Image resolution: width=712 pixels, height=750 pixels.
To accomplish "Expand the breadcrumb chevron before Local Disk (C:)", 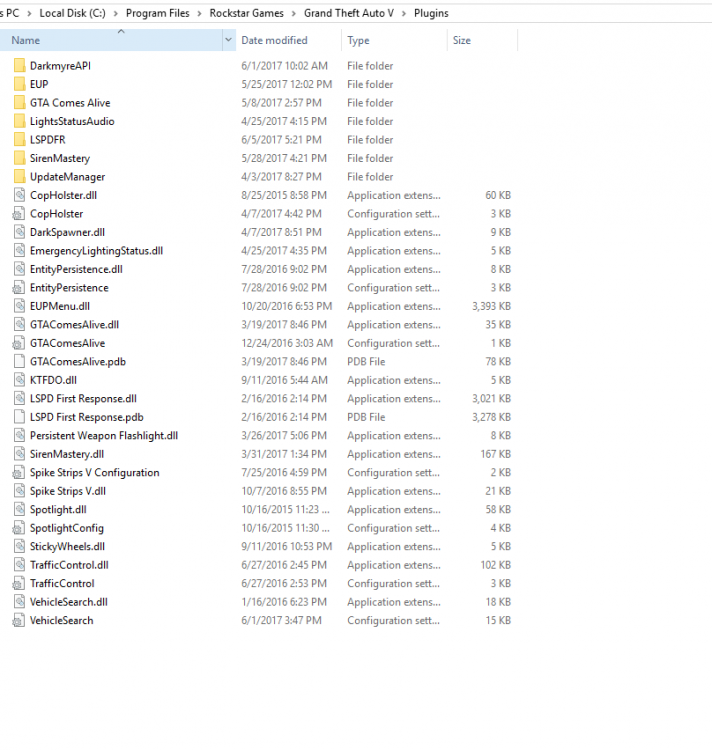I will (x=29, y=13).
